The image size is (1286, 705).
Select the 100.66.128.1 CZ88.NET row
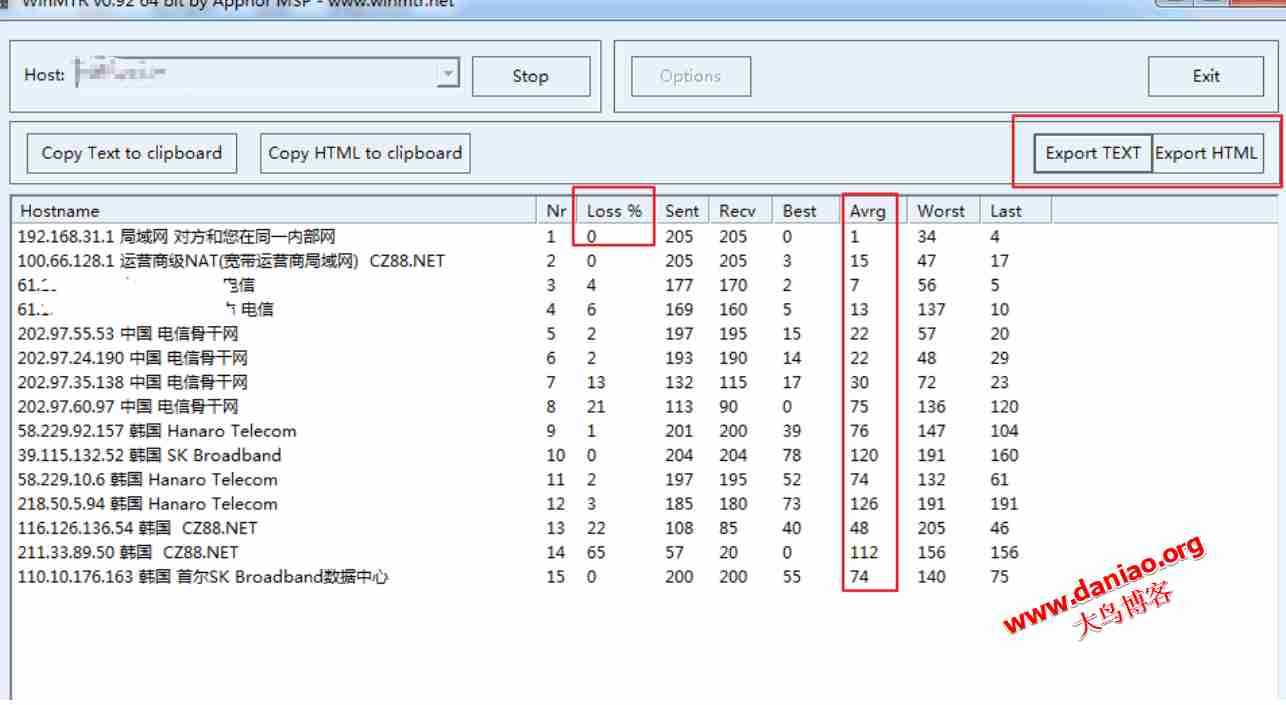point(530,261)
